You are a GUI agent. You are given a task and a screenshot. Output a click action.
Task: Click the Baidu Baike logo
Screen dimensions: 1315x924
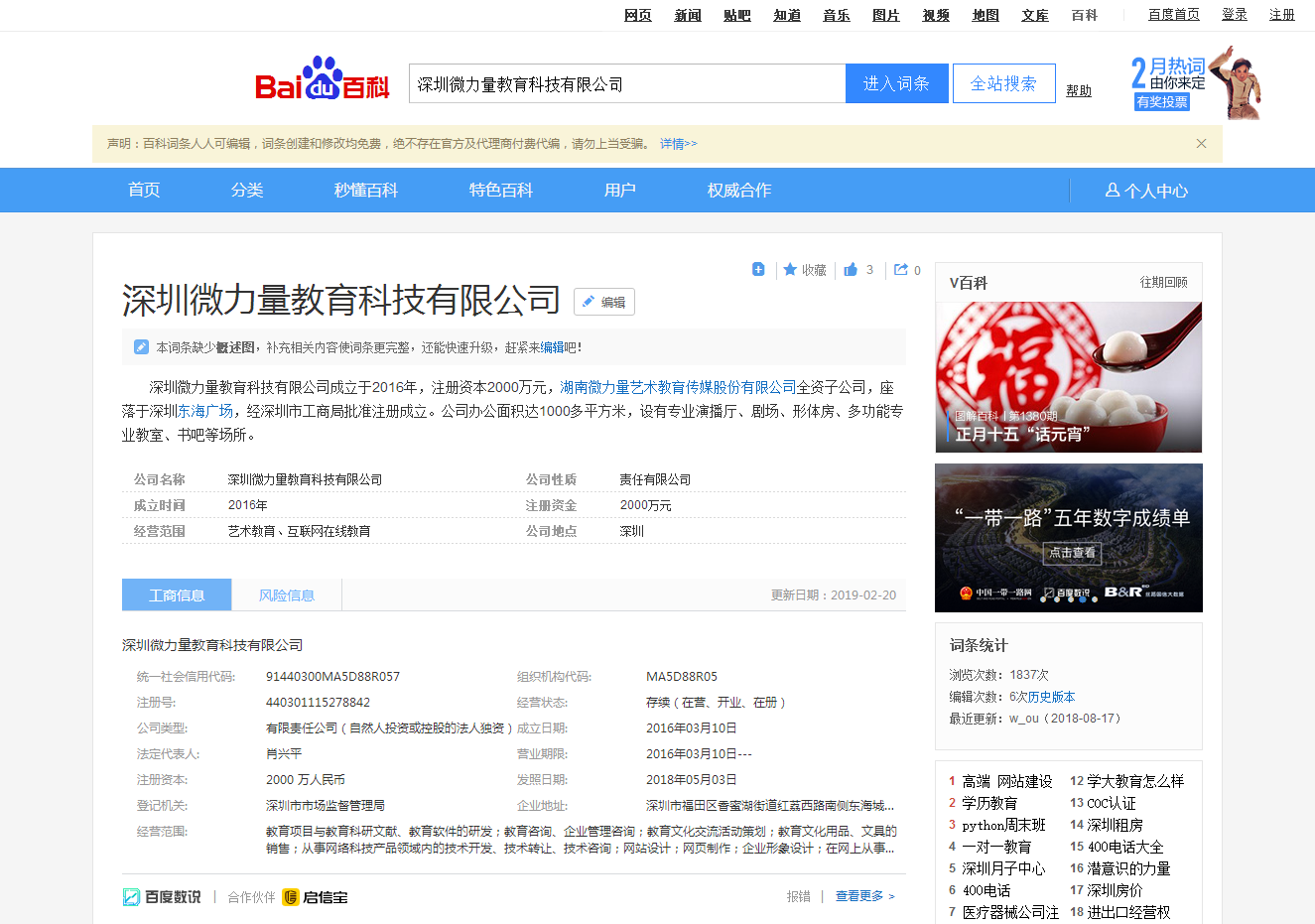click(323, 79)
